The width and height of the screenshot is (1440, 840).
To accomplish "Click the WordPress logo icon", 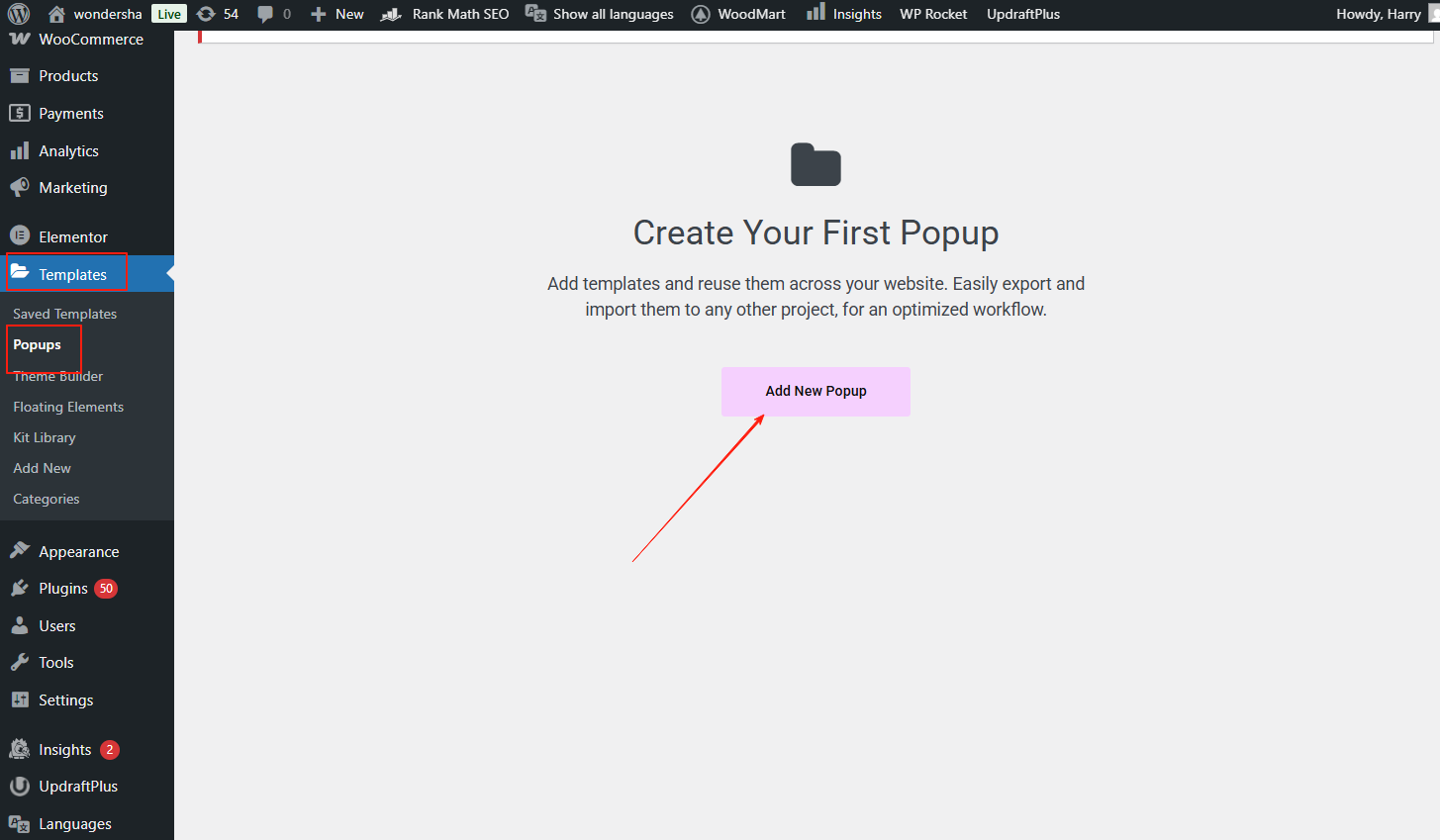I will (18, 14).
